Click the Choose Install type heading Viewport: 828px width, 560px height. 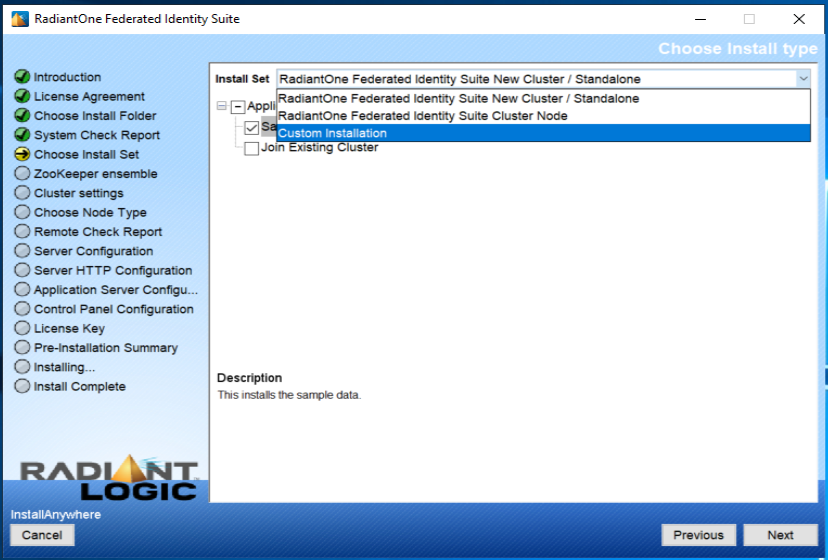(x=738, y=49)
